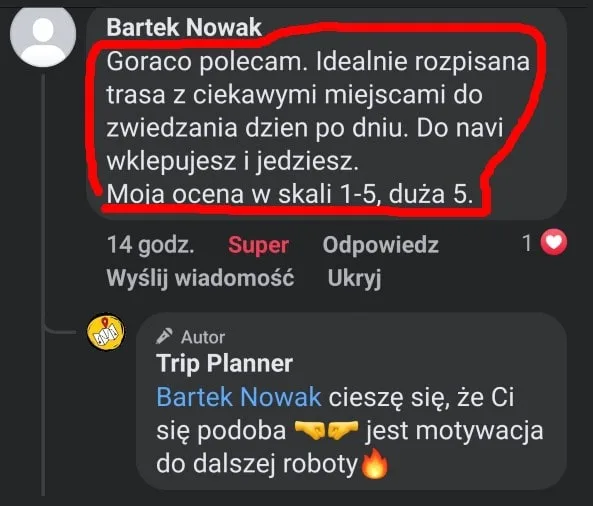Screen dimensions: 593x506
Task: Click the fist bump emoji in reply
Action: (x=326, y=430)
